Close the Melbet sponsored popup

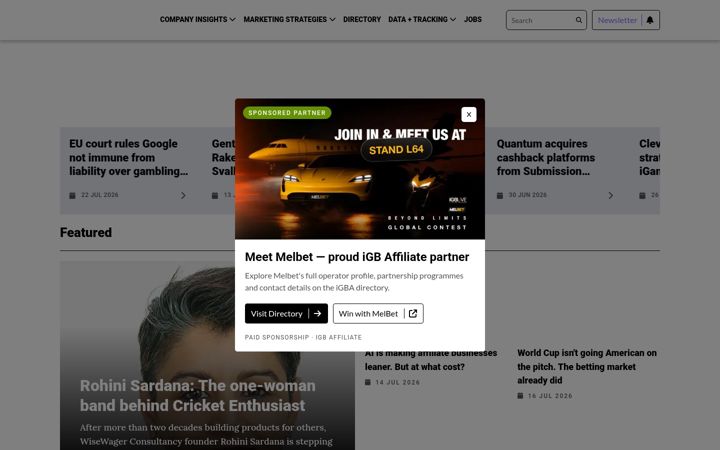[468, 114]
